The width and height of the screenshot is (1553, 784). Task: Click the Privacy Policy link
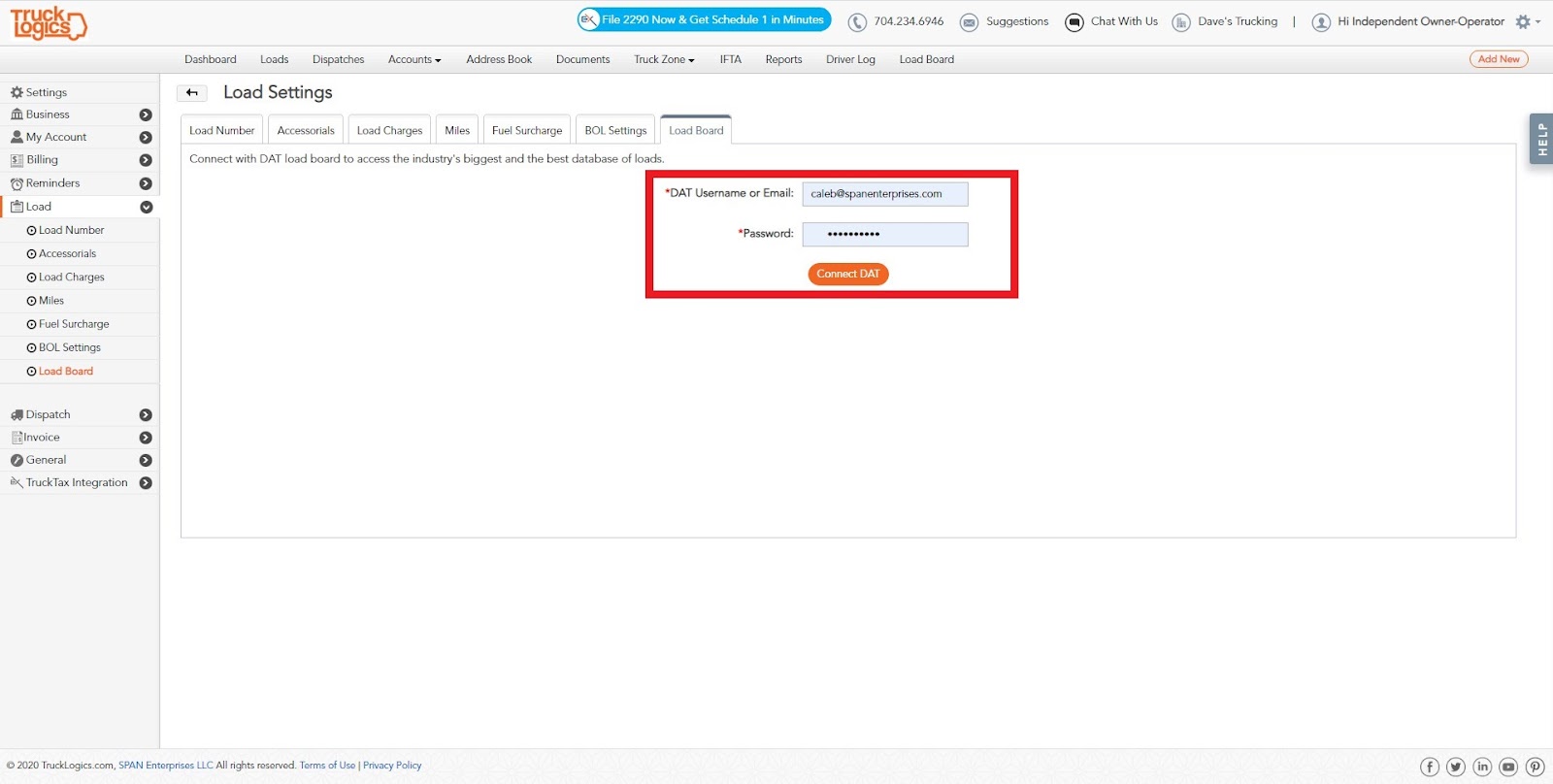point(392,766)
